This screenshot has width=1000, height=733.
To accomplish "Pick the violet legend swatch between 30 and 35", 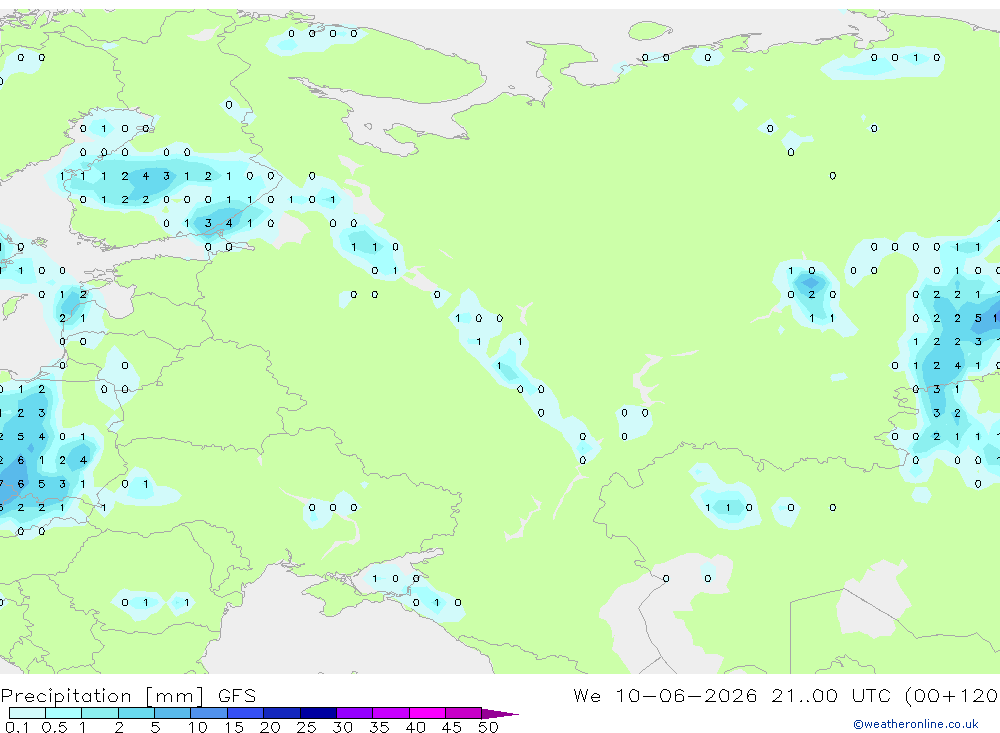I will [x=355, y=713].
